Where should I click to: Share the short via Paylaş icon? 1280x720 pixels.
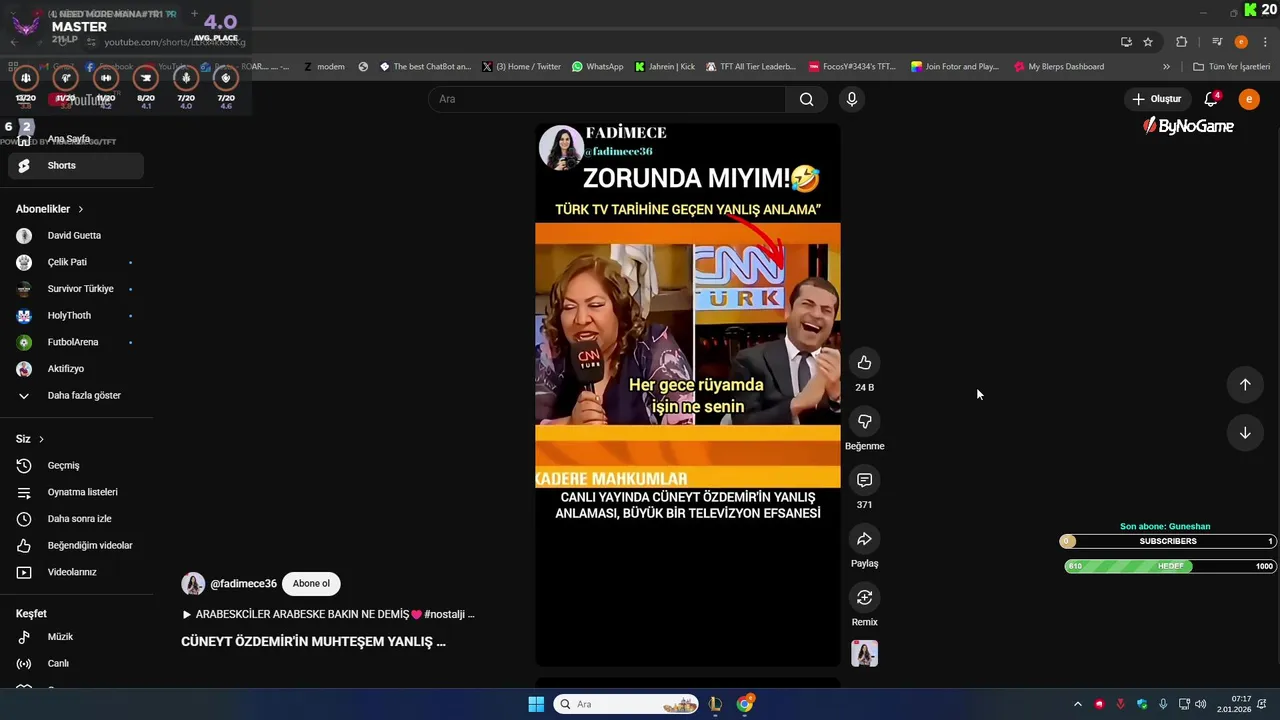click(864, 539)
